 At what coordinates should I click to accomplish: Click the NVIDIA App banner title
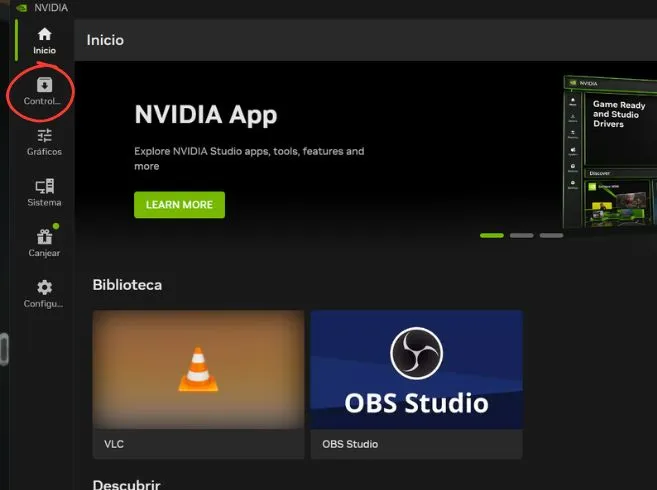206,114
